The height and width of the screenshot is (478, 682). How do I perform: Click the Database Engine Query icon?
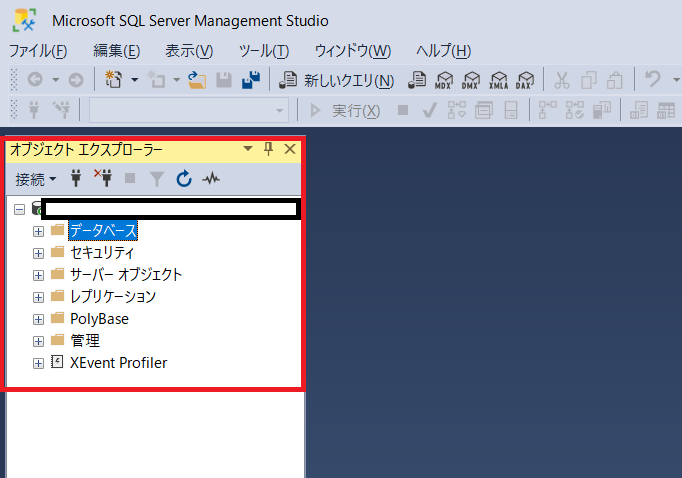pos(417,80)
